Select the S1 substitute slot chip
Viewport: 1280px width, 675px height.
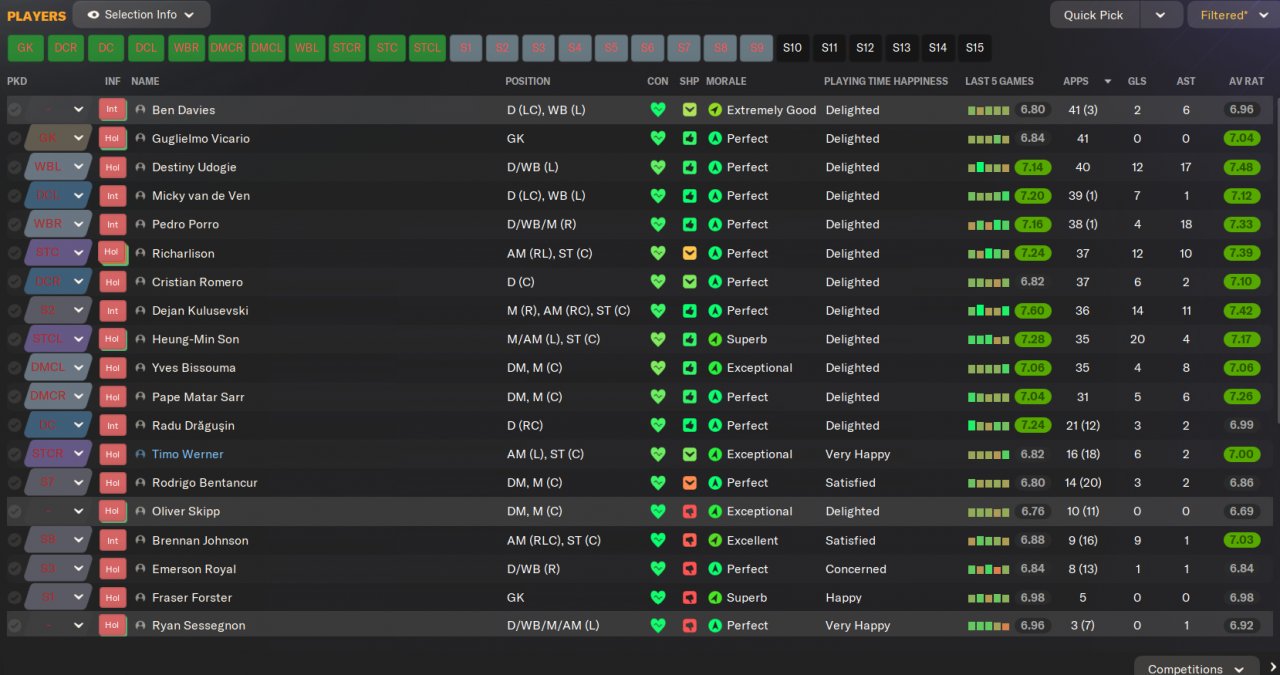tap(466, 48)
